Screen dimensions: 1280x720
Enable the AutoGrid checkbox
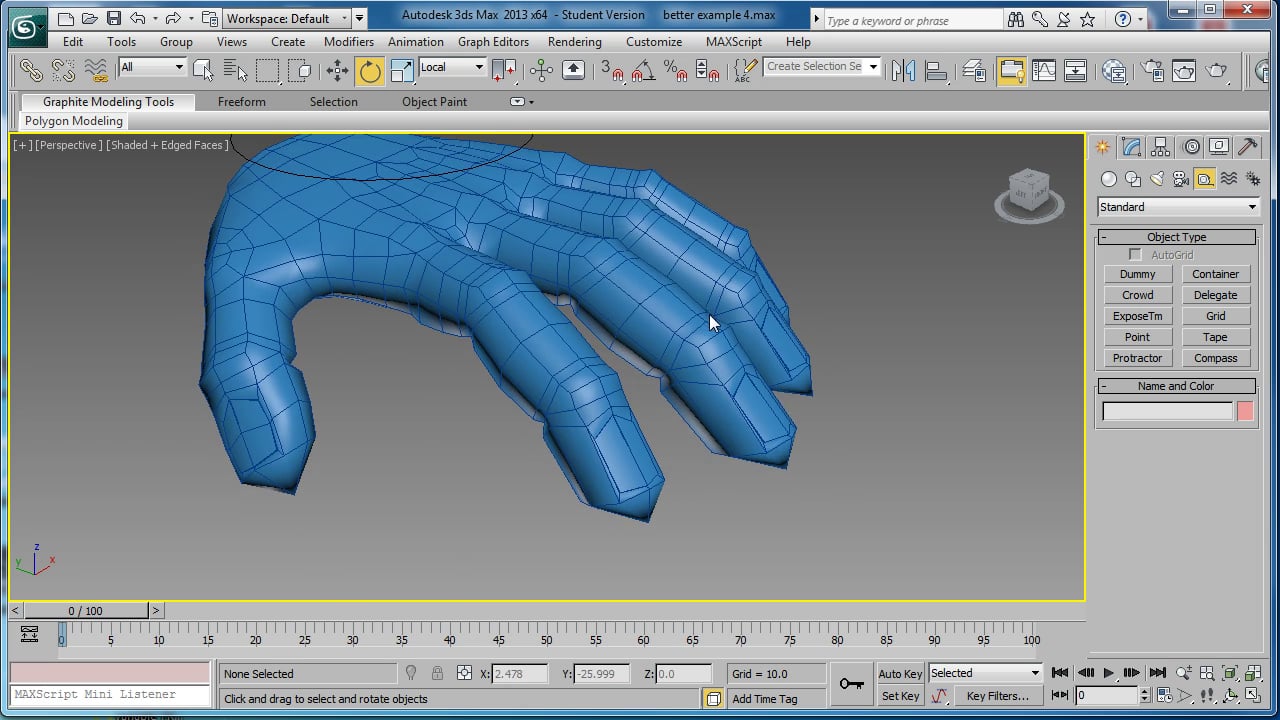coord(1135,255)
